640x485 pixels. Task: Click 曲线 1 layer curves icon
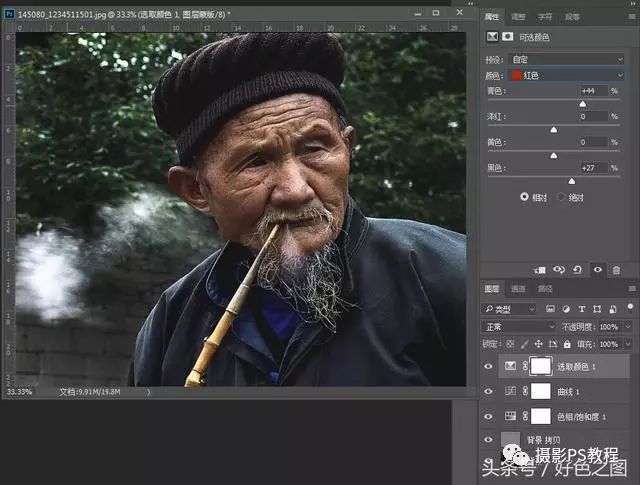point(510,391)
